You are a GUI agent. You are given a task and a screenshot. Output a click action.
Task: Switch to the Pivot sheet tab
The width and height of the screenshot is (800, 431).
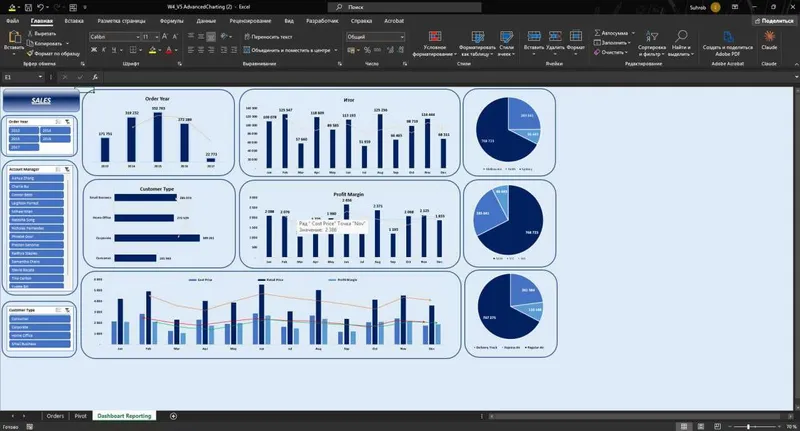81,416
